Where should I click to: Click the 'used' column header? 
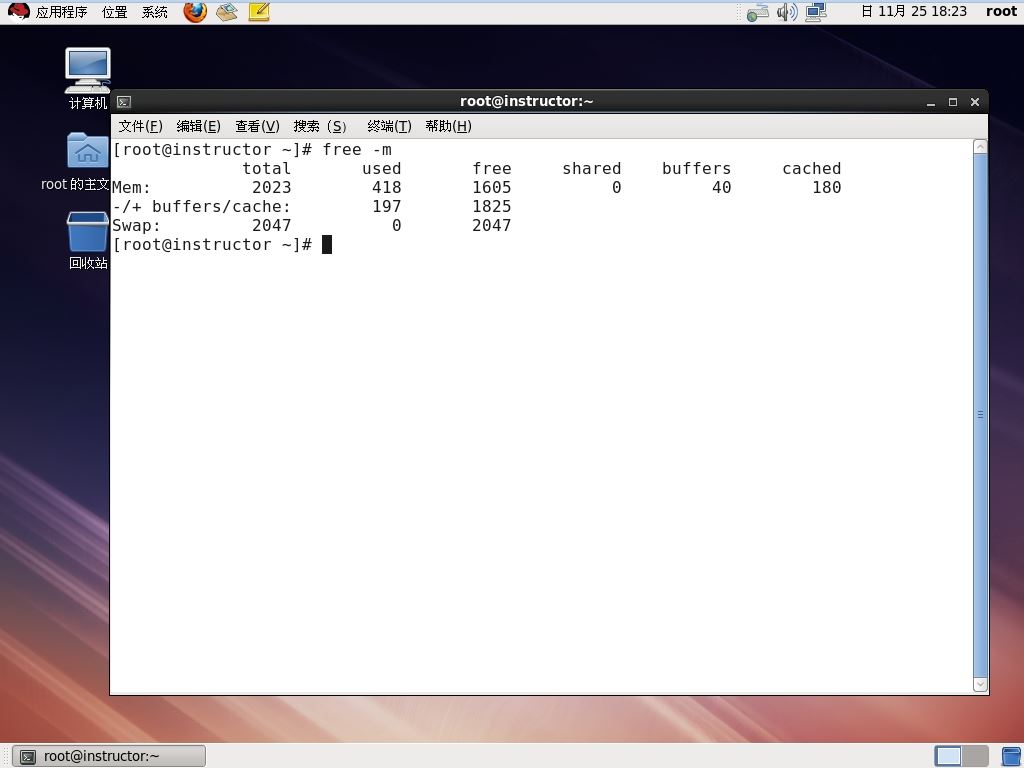point(381,168)
